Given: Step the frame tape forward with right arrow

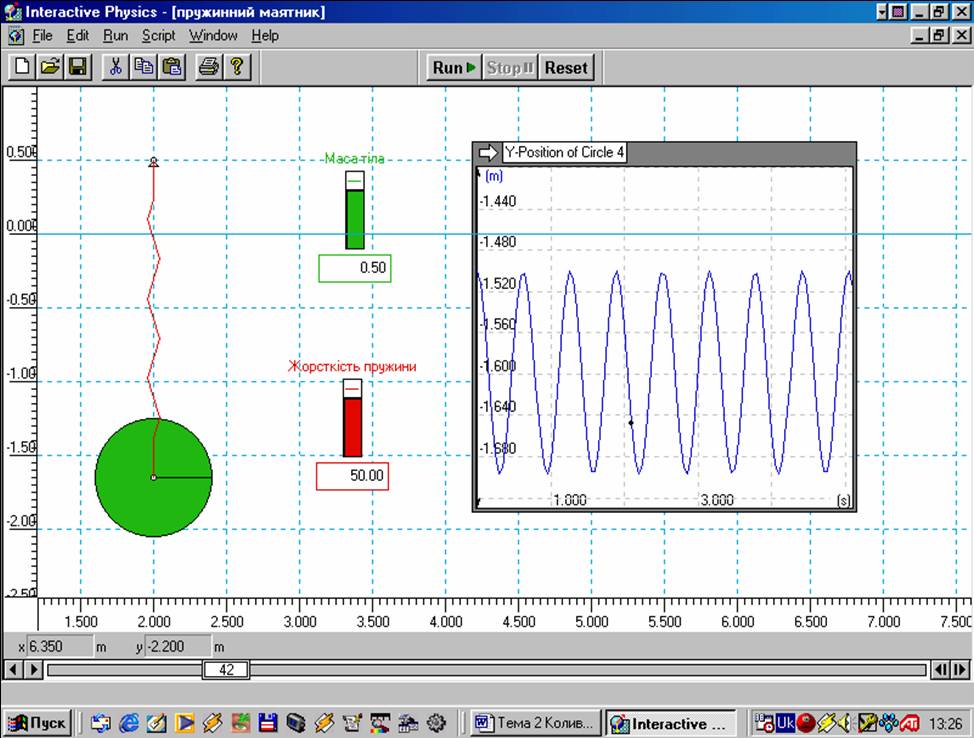Looking at the screenshot, I should click(x=34, y=670).
